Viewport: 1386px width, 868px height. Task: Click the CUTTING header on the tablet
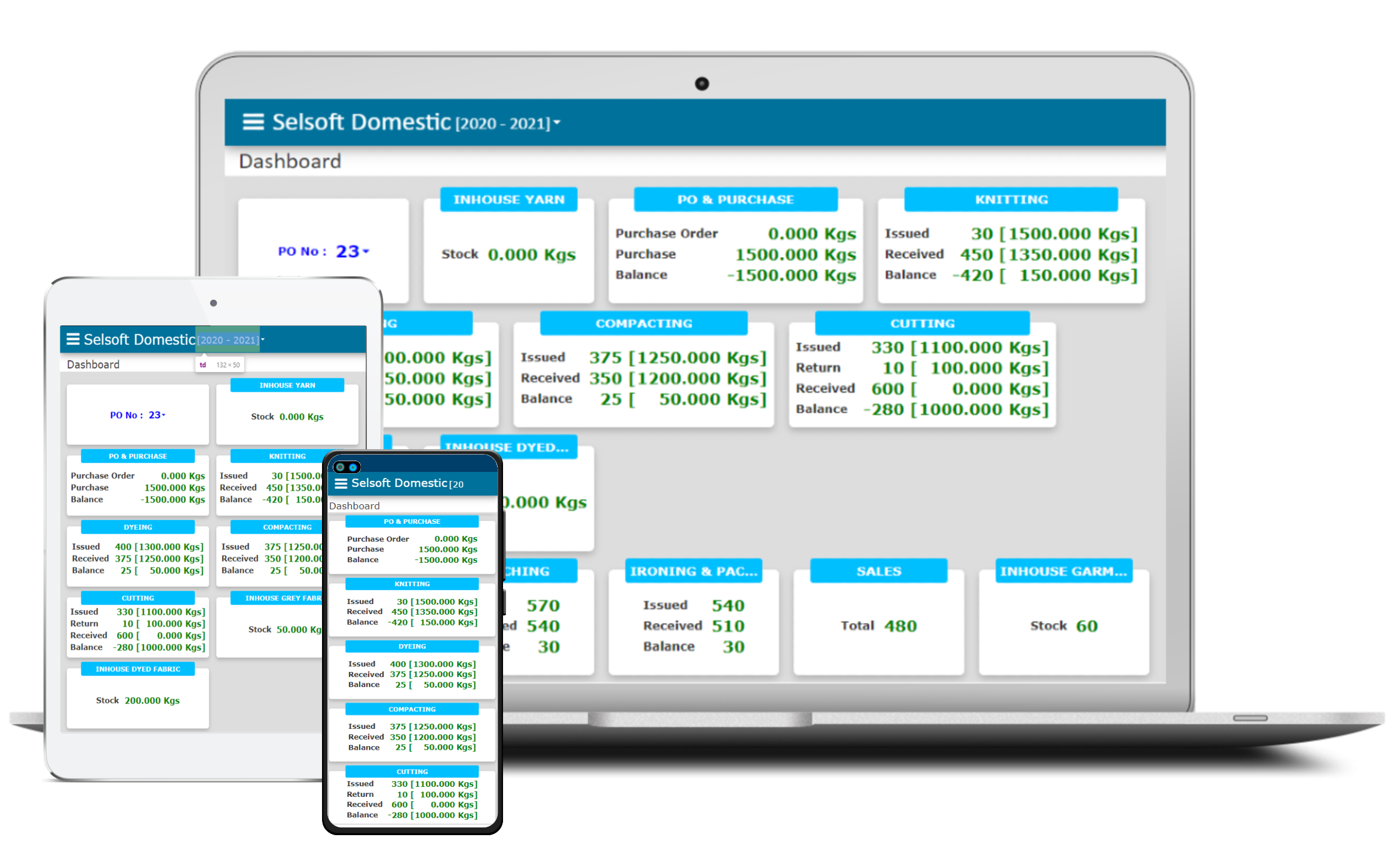click(138, 598)
